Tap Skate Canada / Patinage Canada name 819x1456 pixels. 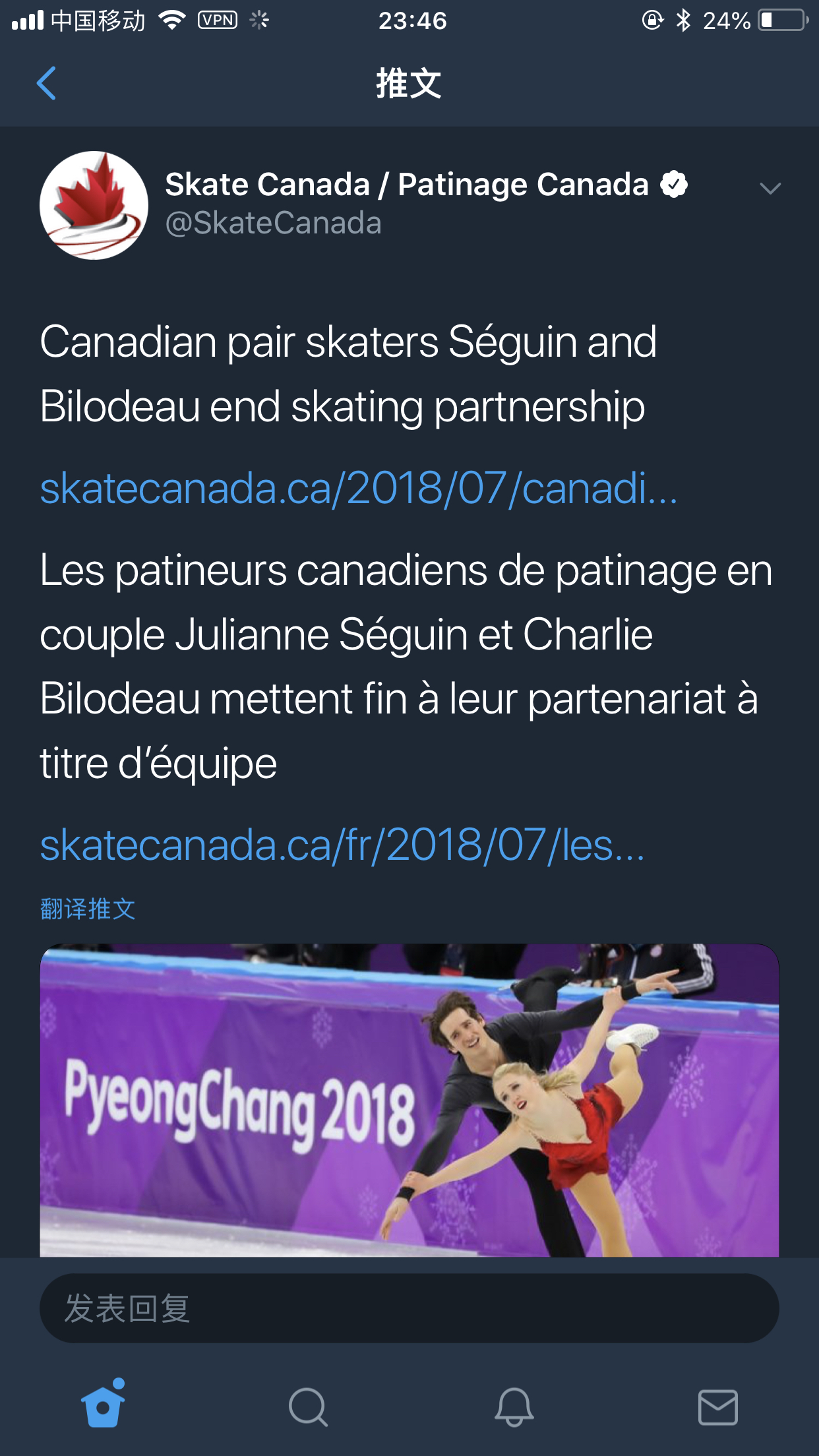[406, 185]
